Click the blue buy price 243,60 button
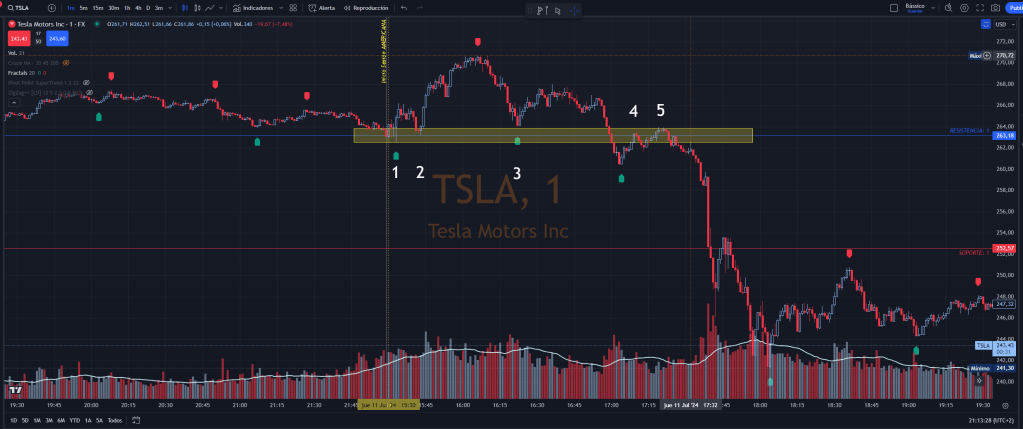The image size is (1023, 429). pos(57,38)
